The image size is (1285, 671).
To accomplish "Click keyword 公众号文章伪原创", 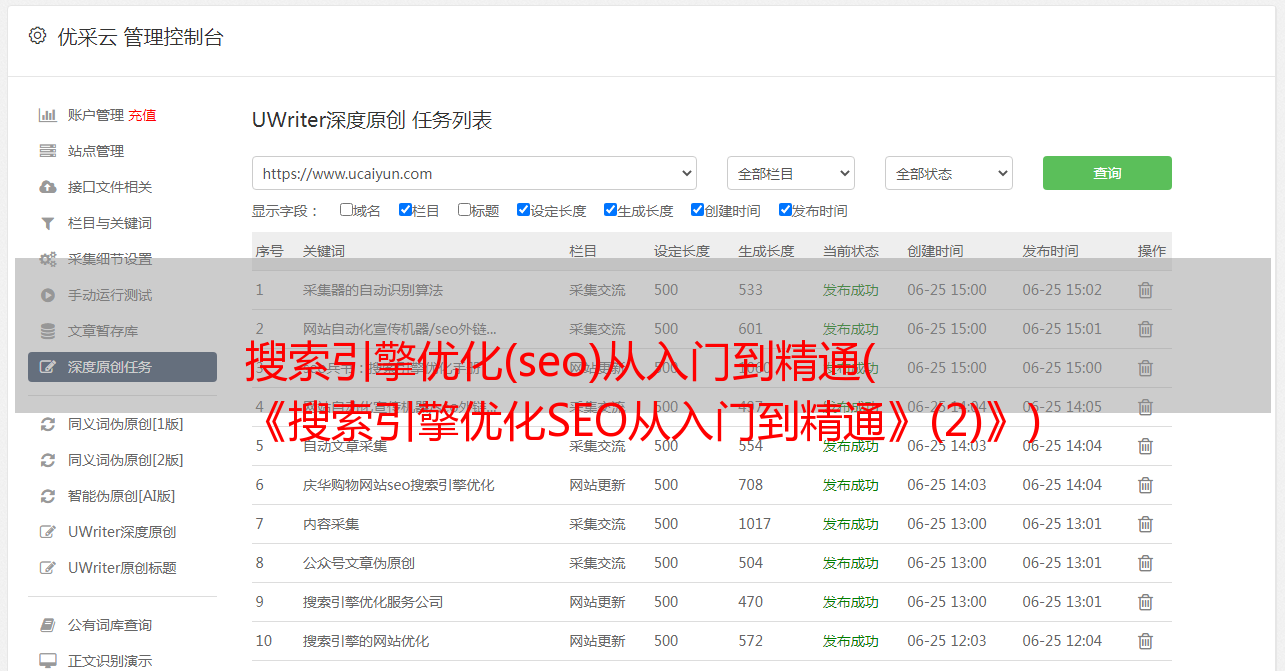I will click(359, 563).
